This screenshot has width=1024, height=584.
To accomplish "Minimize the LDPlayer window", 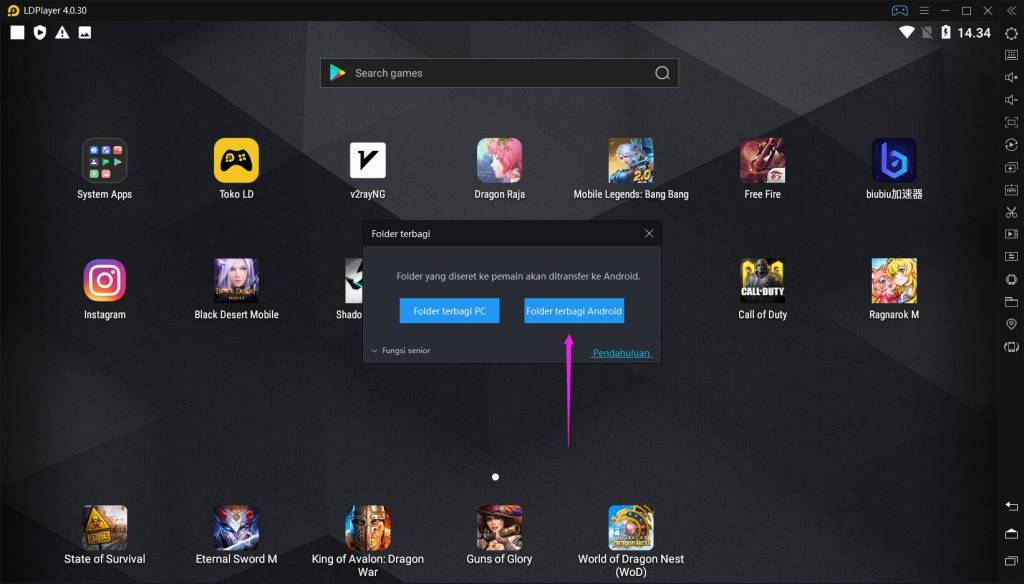I will point(945,10).
